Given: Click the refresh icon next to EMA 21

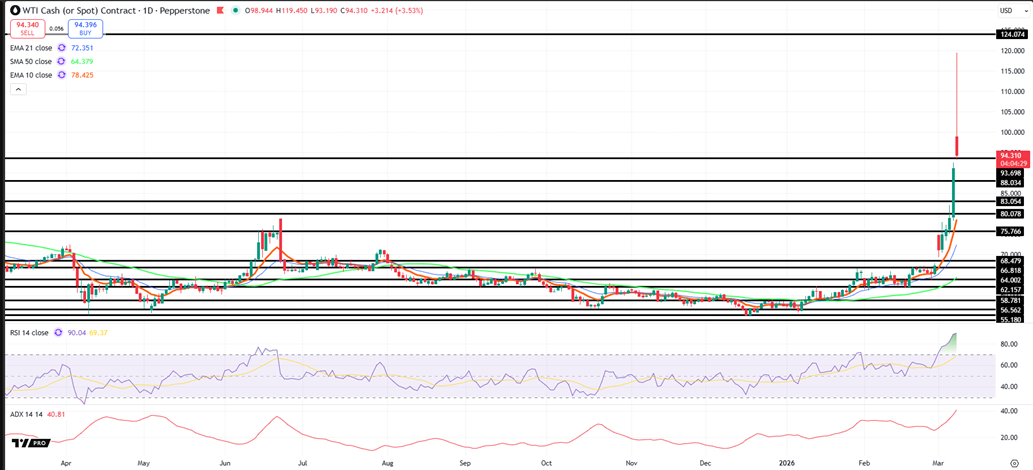Looking at the screenshot, I should (x=61, y=47).
